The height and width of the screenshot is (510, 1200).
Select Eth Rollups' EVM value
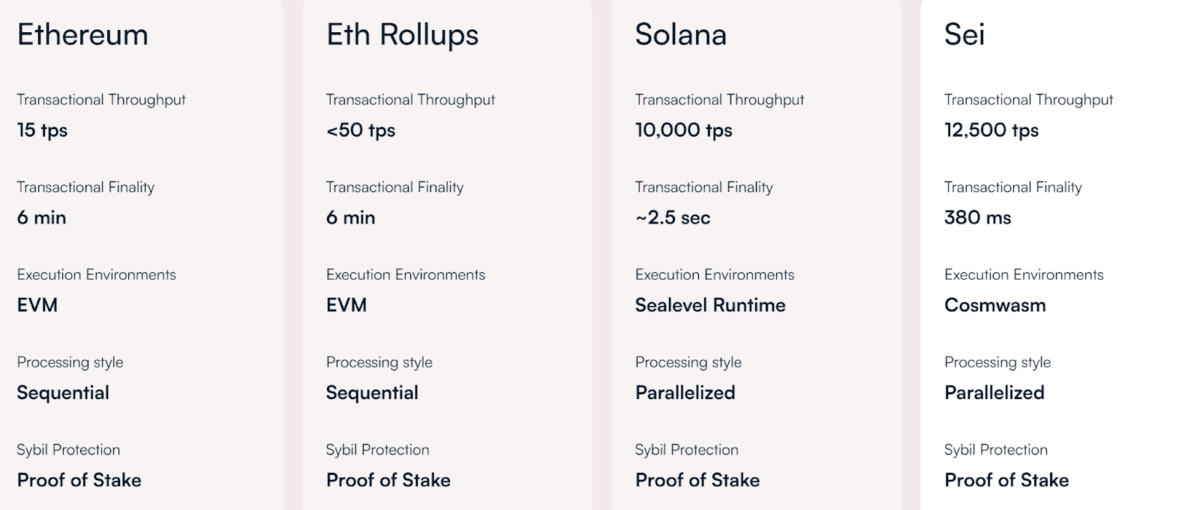coord(346,306)
